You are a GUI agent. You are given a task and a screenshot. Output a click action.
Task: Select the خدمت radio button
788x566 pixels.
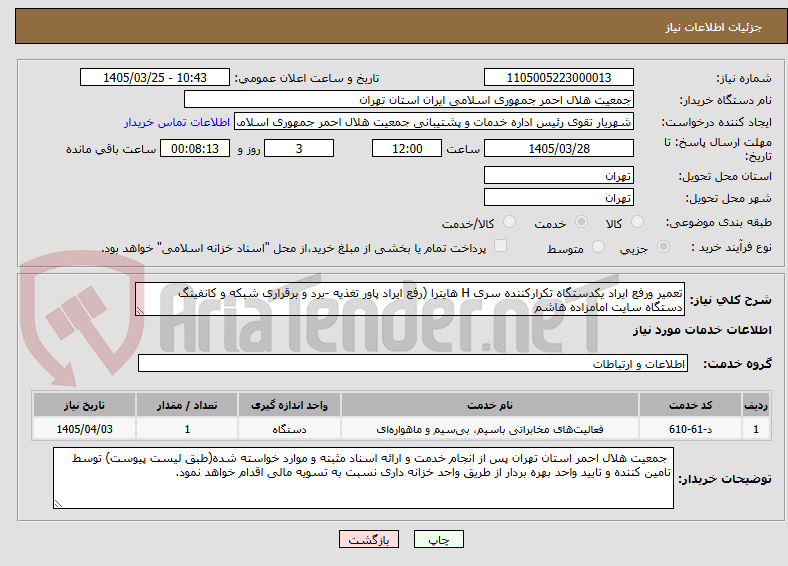(581, 222)
